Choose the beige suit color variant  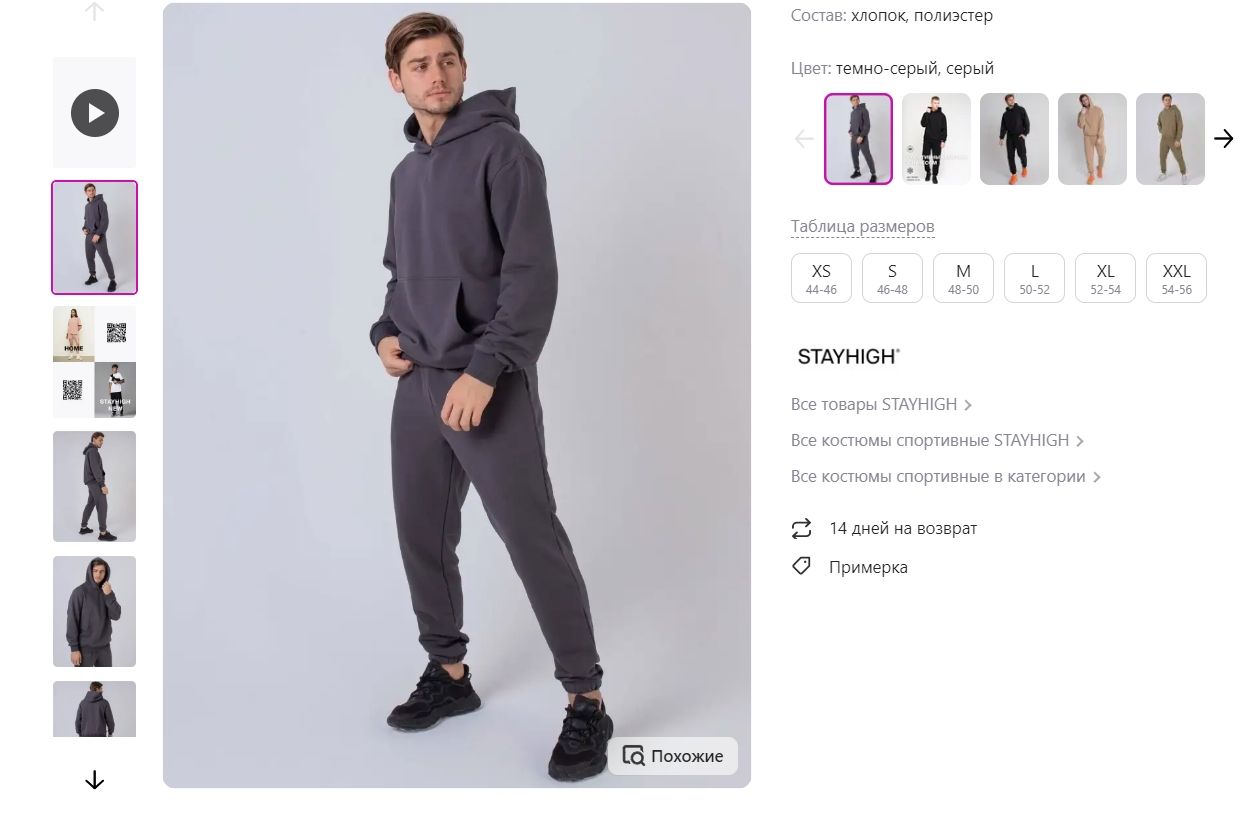tap(1092, 139)
